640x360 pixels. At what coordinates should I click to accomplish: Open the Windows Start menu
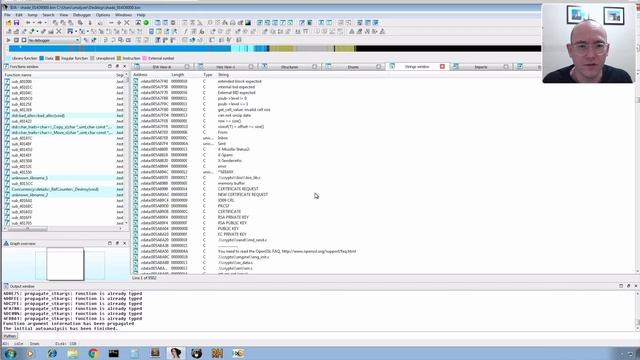[10, 353]
